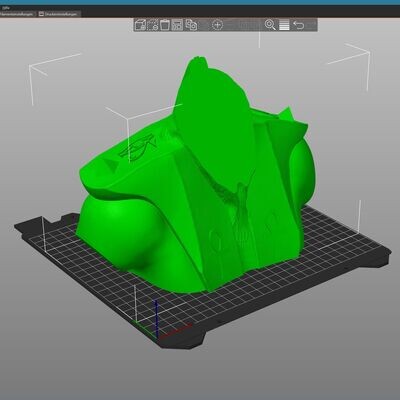Toggle variable layer height icon

284,25
